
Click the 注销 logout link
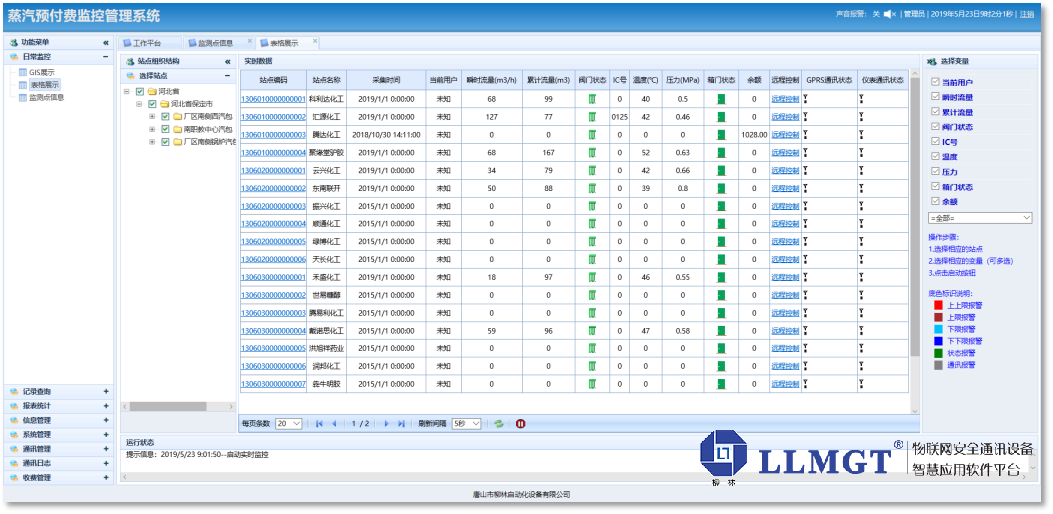(x=1027, y=14)
